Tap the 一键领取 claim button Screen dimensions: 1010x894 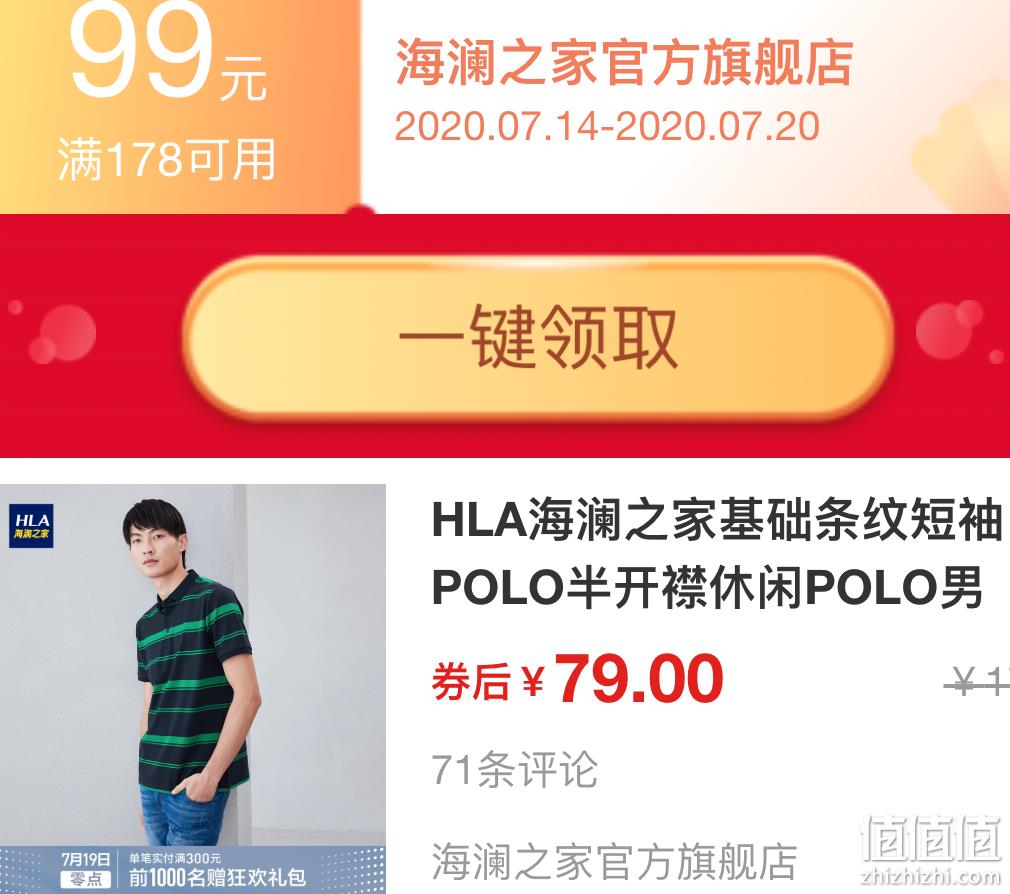tap(538, 338)
